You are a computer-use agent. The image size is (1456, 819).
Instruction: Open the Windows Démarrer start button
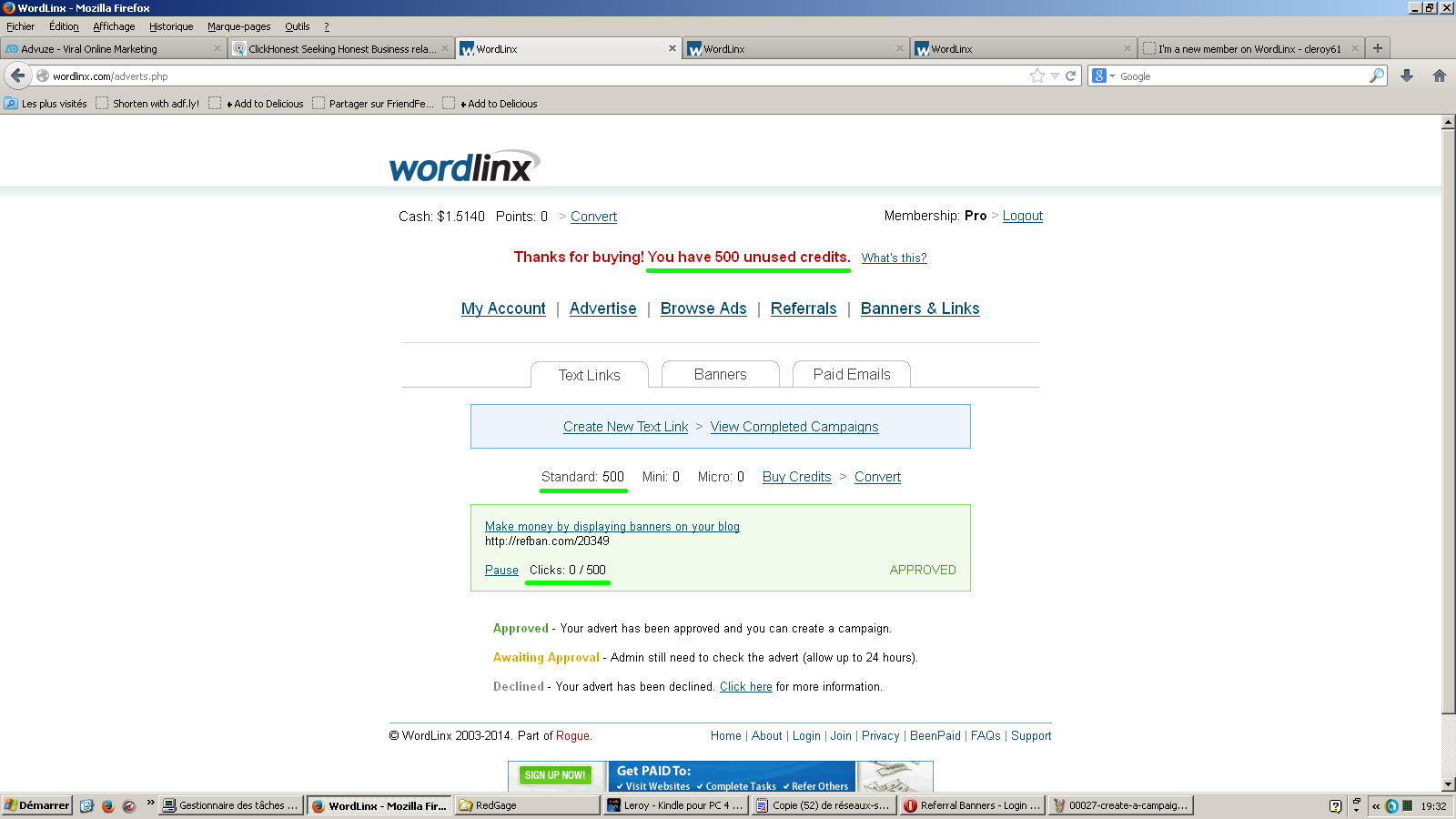pos(36,805)
